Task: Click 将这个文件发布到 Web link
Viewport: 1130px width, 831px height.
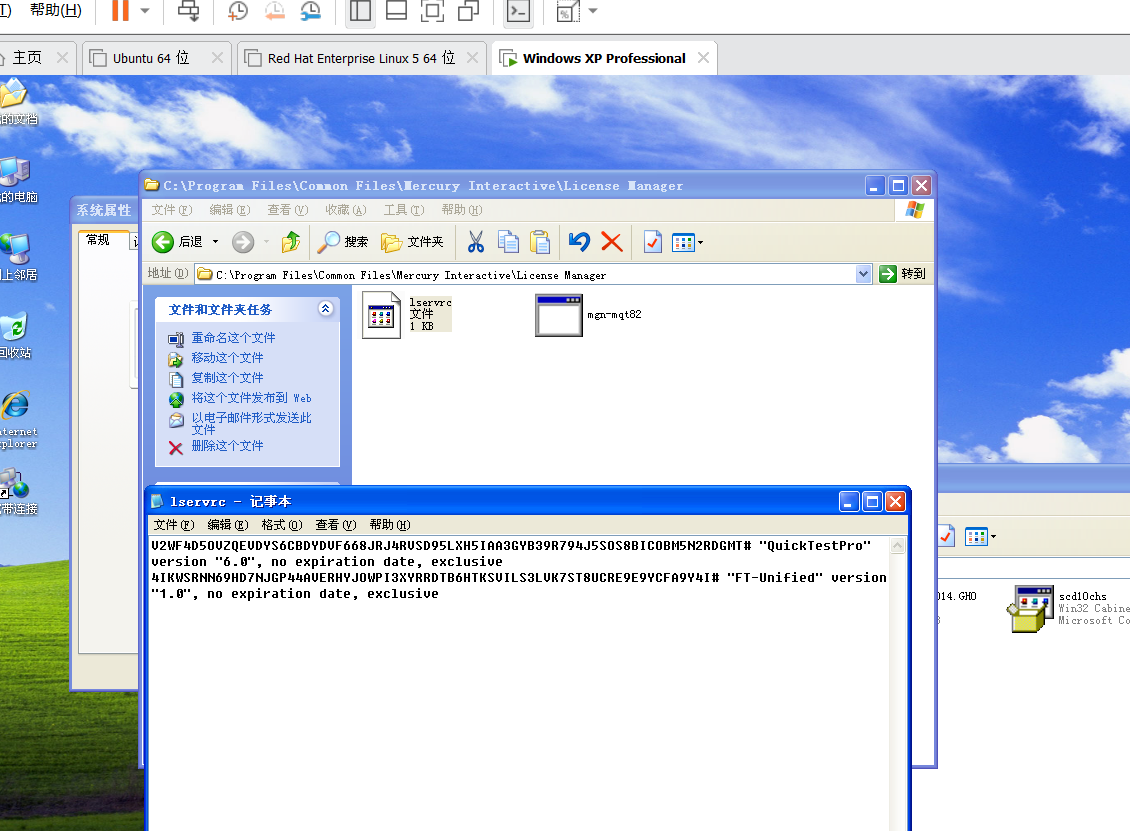Action: pyautogui.click(x=251, y=398)
